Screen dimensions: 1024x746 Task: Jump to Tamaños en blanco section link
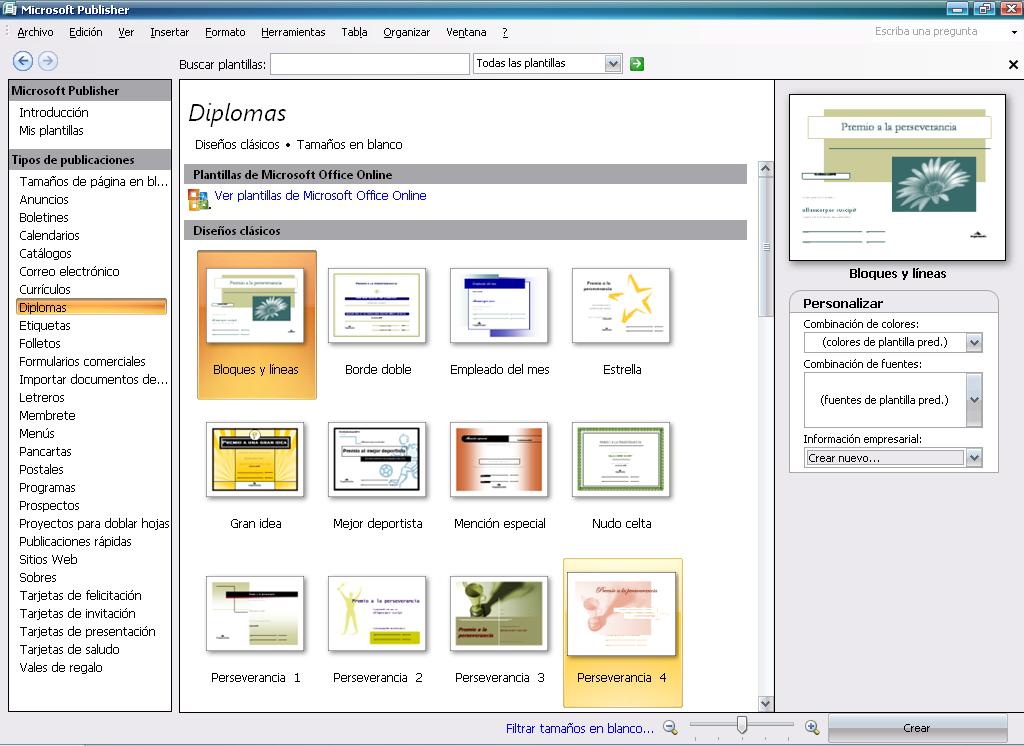pos(349,144)
